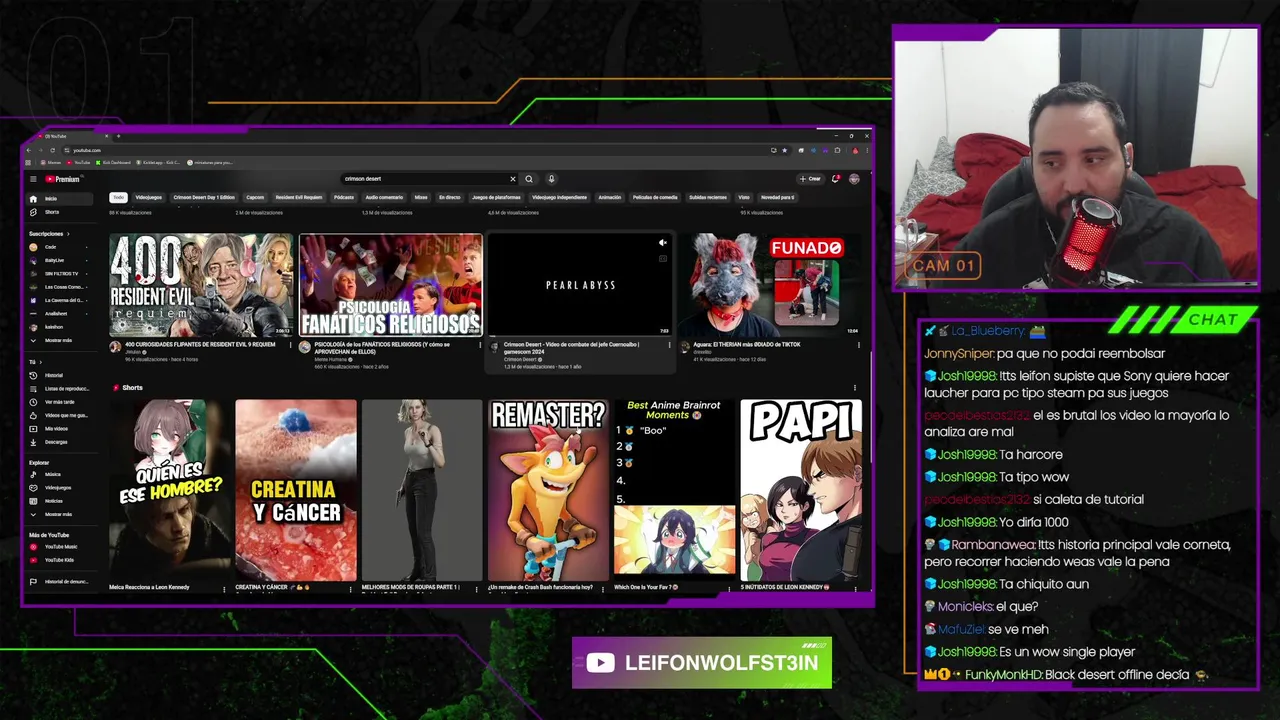Go back in the browser
Screen dimensions: 1280x720
29,150
